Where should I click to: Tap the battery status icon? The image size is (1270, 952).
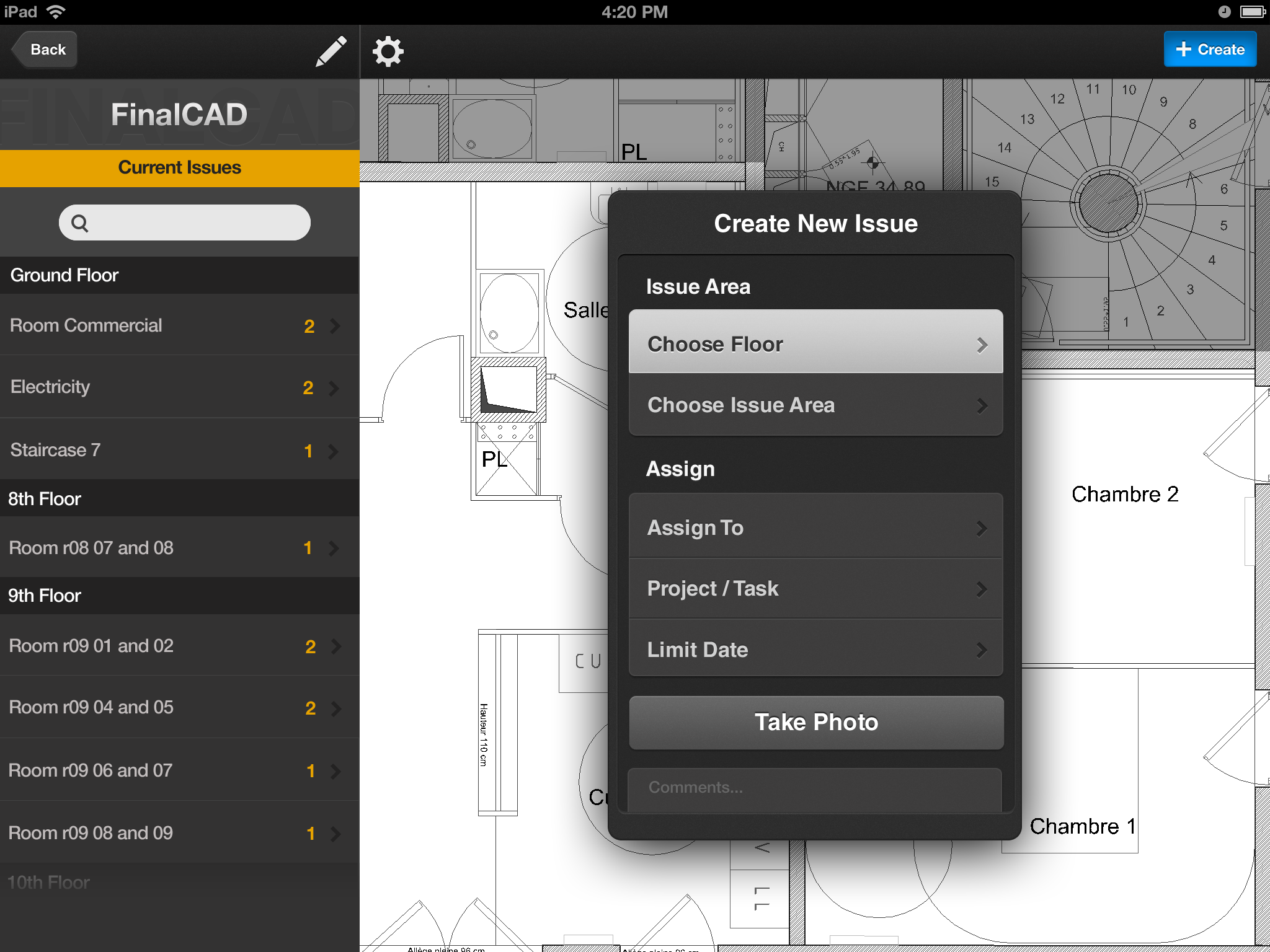click(1249, 11)
